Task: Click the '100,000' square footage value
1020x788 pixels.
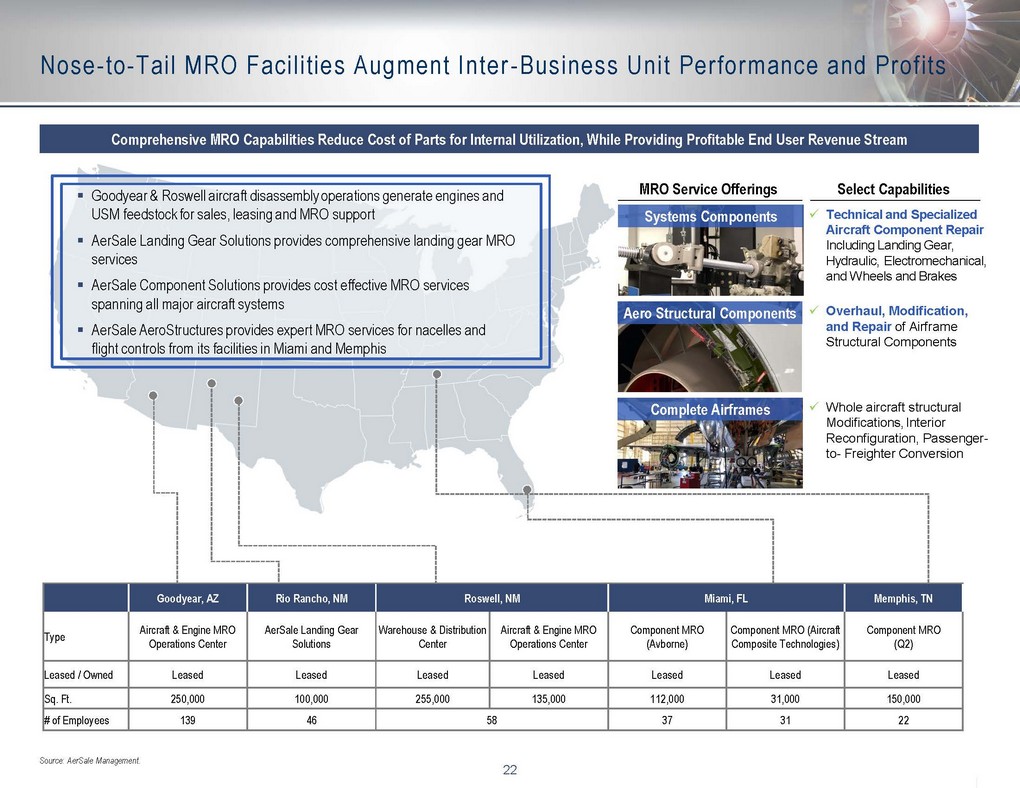Action: point(311,699)
